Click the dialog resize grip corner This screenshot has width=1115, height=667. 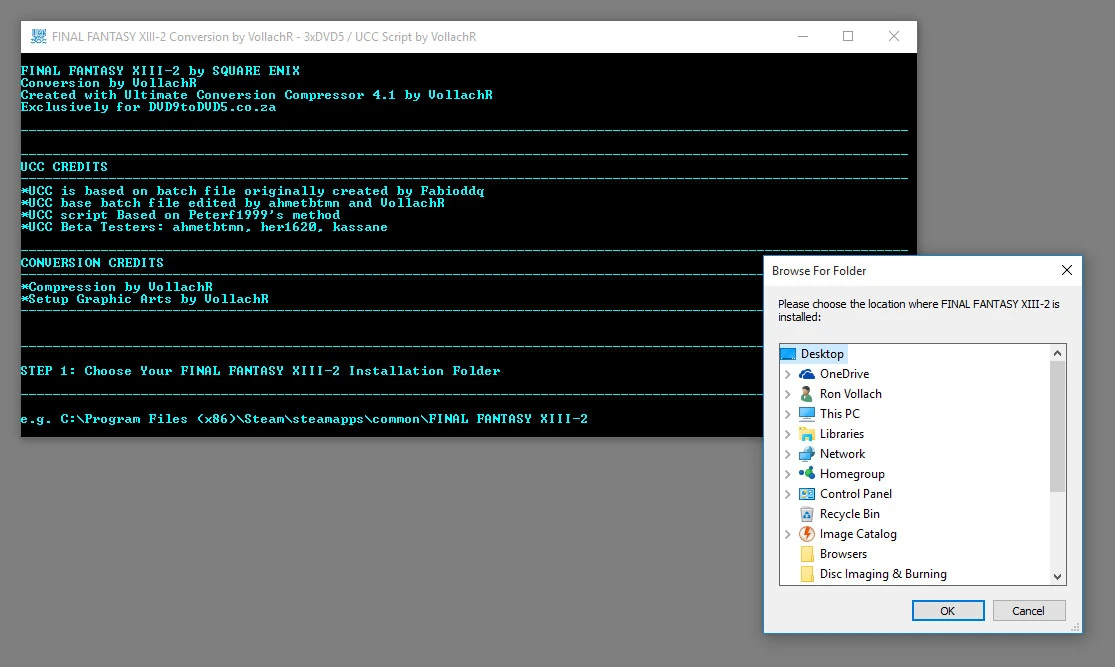(1075, 627)
